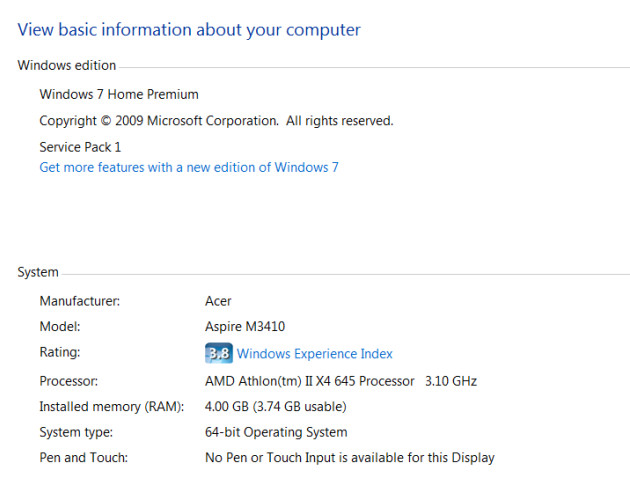The image size is (630, 488).
Task: Click the 4.00 GB memory value
Action: pyautogui.click(x=275, y=407)
